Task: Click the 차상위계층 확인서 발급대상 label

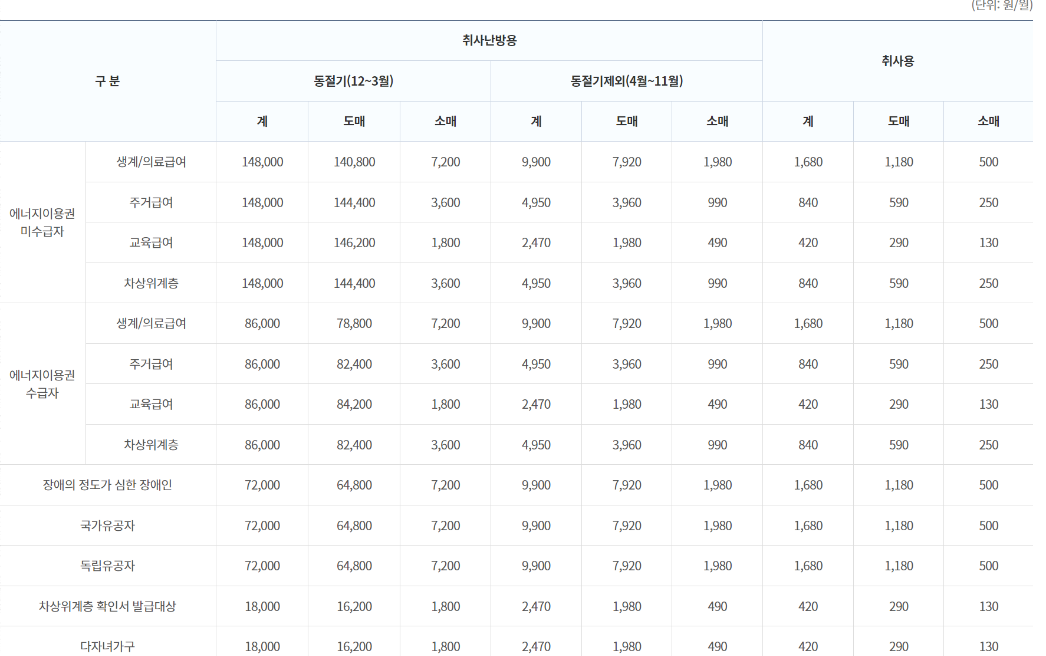Action: (x=109, y=605)
